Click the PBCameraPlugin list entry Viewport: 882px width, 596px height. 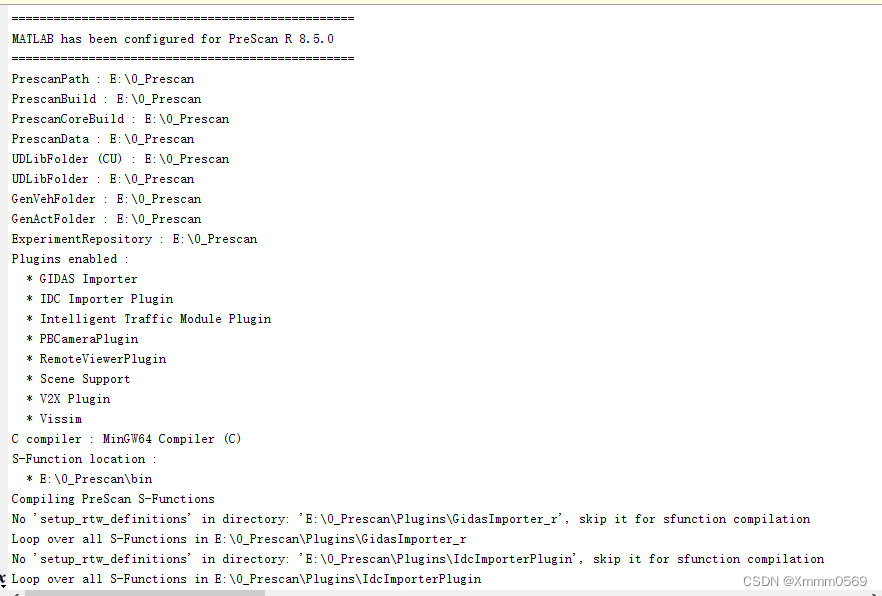[x=89, y=339]
